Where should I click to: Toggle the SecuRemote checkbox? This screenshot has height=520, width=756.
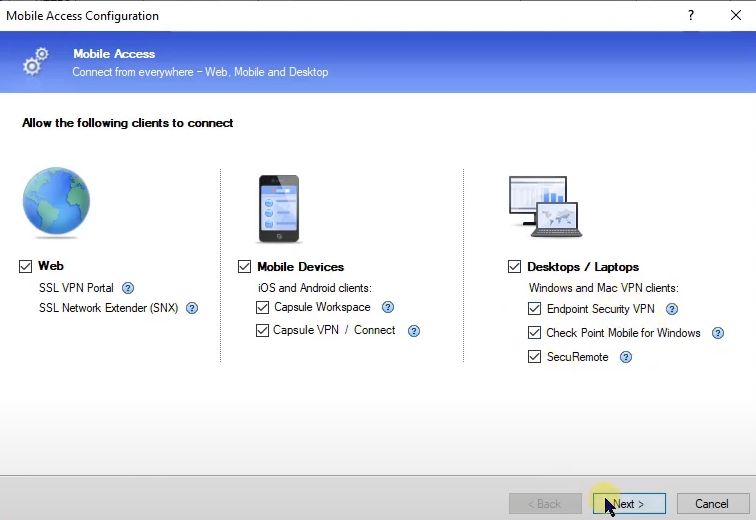coord(534,357)
